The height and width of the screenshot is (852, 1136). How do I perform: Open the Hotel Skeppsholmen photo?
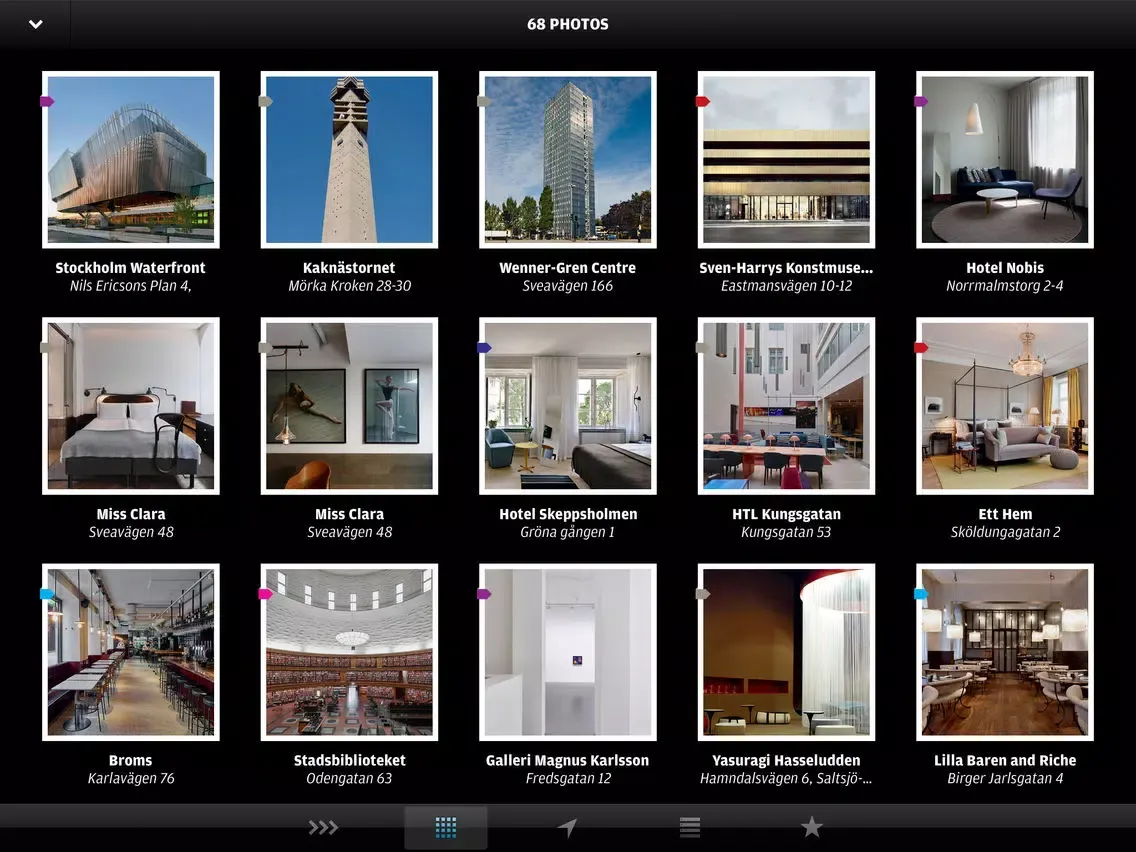pos(568,406)
